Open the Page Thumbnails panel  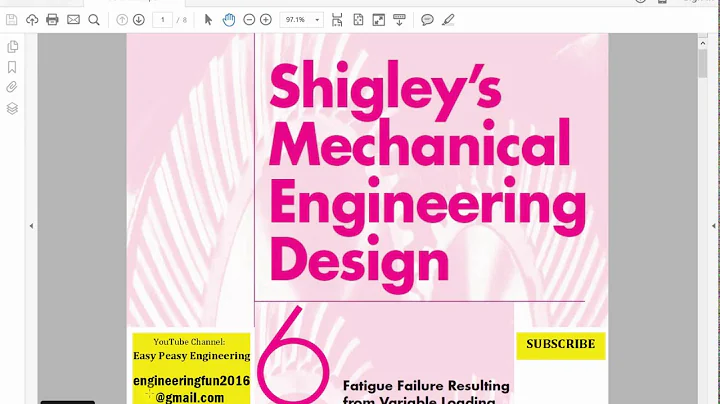tap(12, 46)
